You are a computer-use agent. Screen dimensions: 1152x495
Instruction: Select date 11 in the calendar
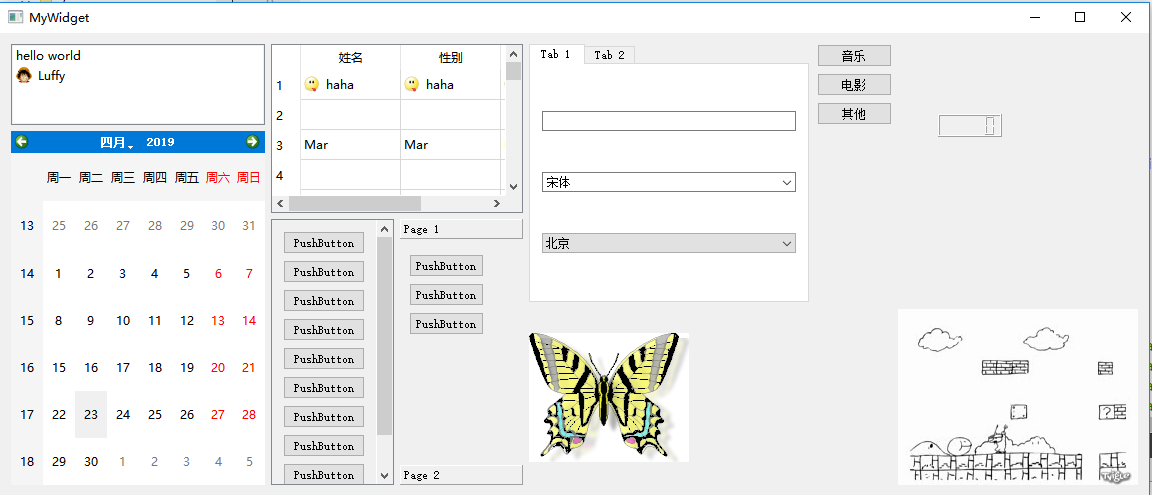click(154, 320)
